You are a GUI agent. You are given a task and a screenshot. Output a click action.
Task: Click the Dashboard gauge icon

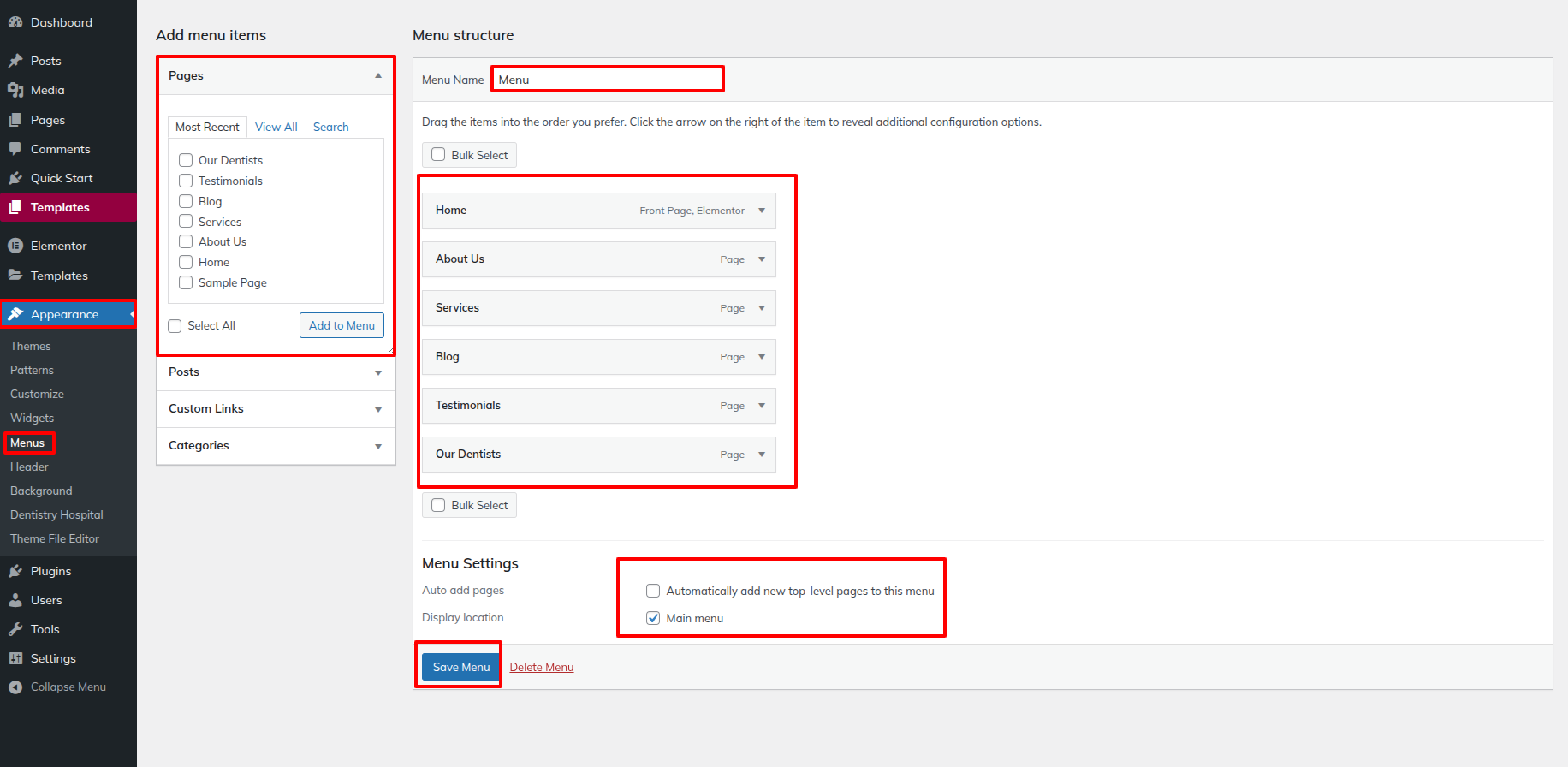[x=15, y=22]
